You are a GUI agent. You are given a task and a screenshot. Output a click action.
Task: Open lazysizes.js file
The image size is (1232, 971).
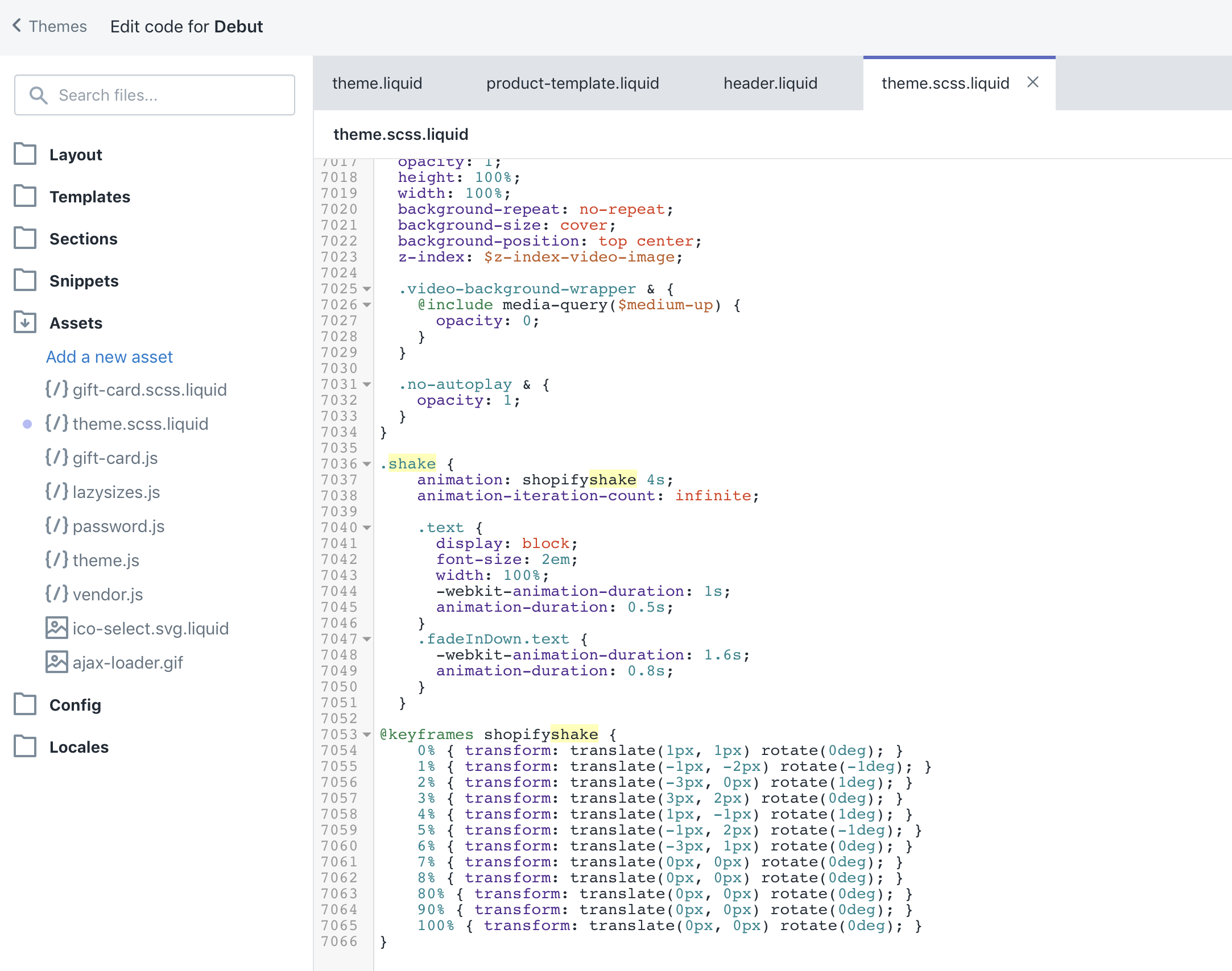click(x=116, y=492)
